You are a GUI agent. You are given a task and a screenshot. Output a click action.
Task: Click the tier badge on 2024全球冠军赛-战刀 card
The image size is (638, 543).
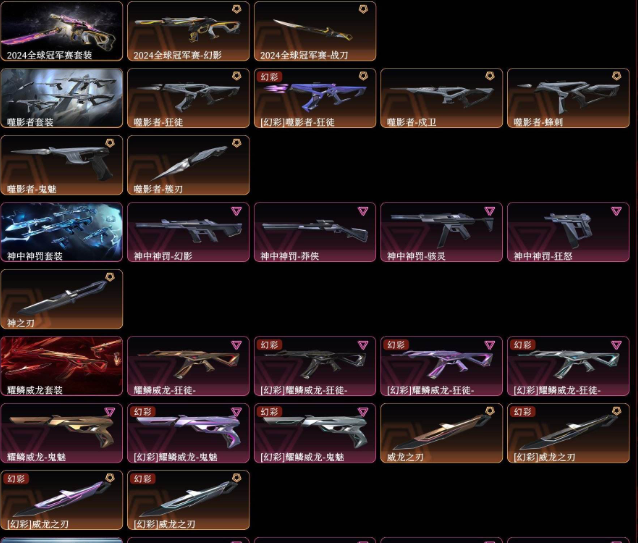click(363, 9)
